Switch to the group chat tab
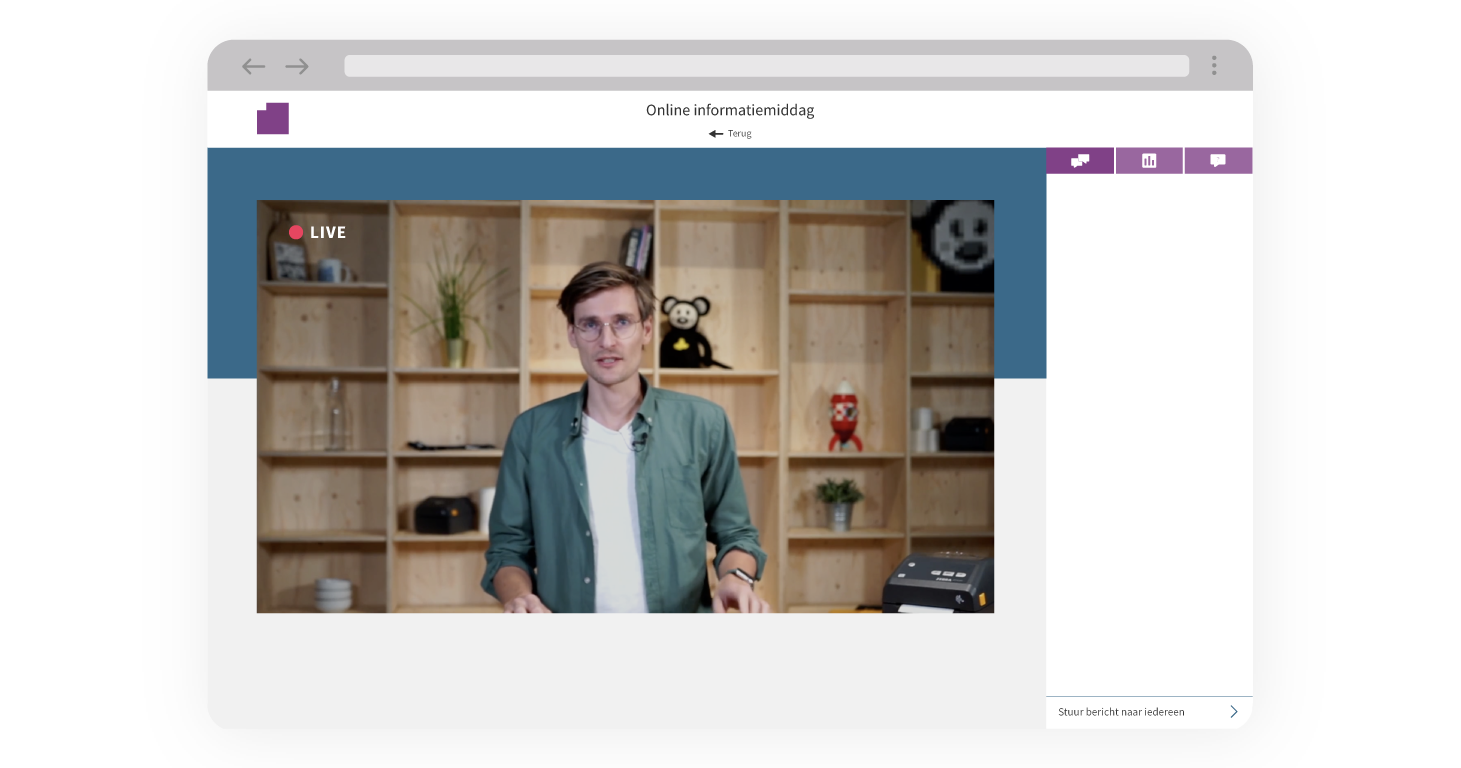This screenshot has width=1461, height=768. point(1080,161)
